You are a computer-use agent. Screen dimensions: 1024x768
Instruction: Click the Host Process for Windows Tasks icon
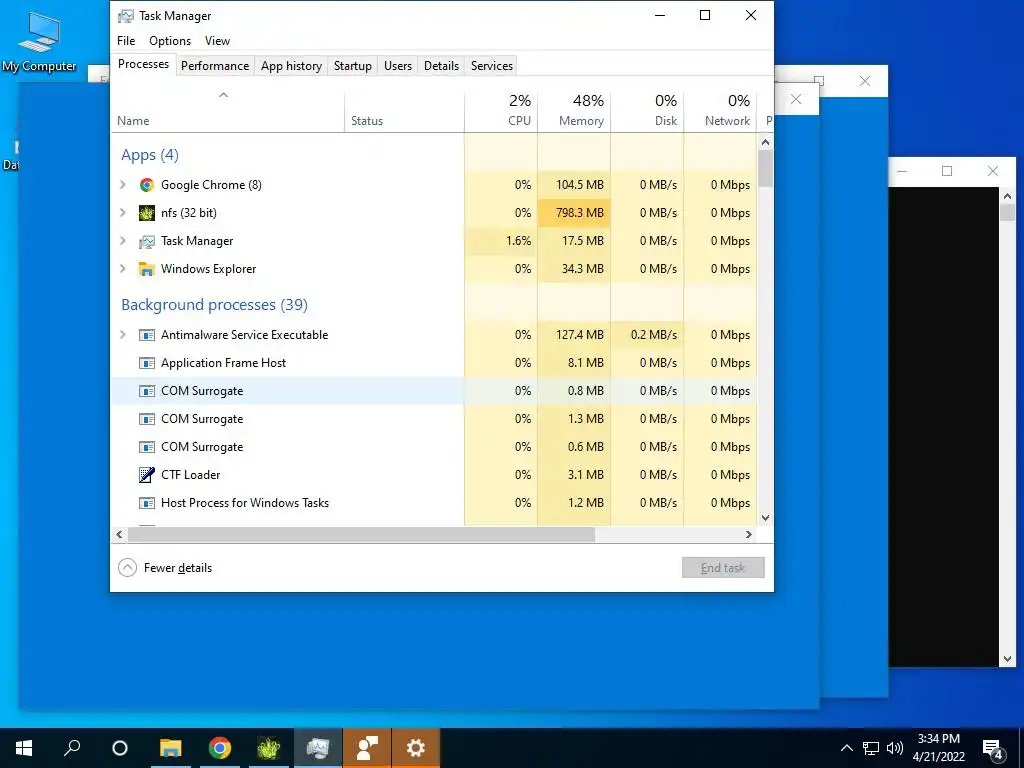click(147, 503)
